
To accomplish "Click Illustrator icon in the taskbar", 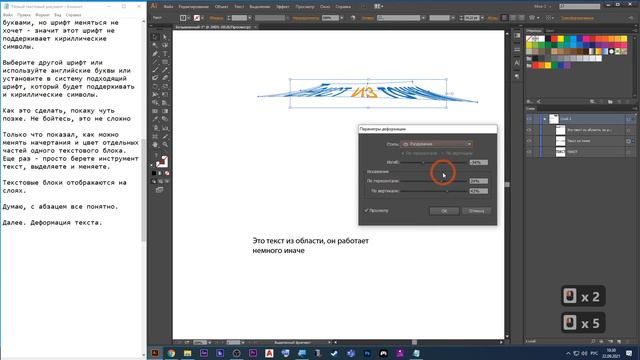I will (155, 353).
